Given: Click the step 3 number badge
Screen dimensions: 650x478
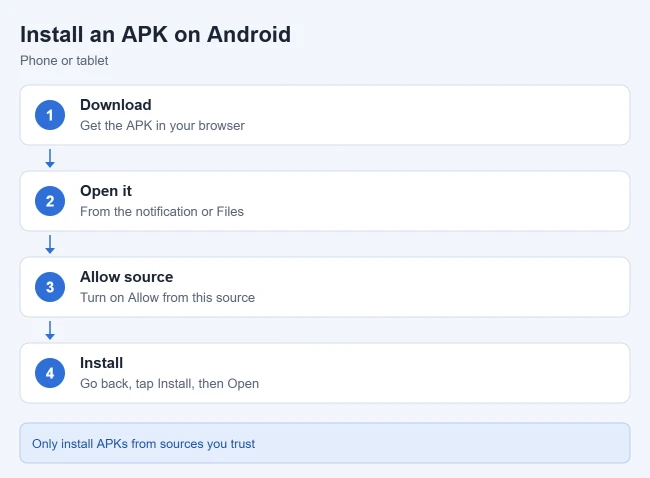Looking at the screenshot, I should coord(50,287).
